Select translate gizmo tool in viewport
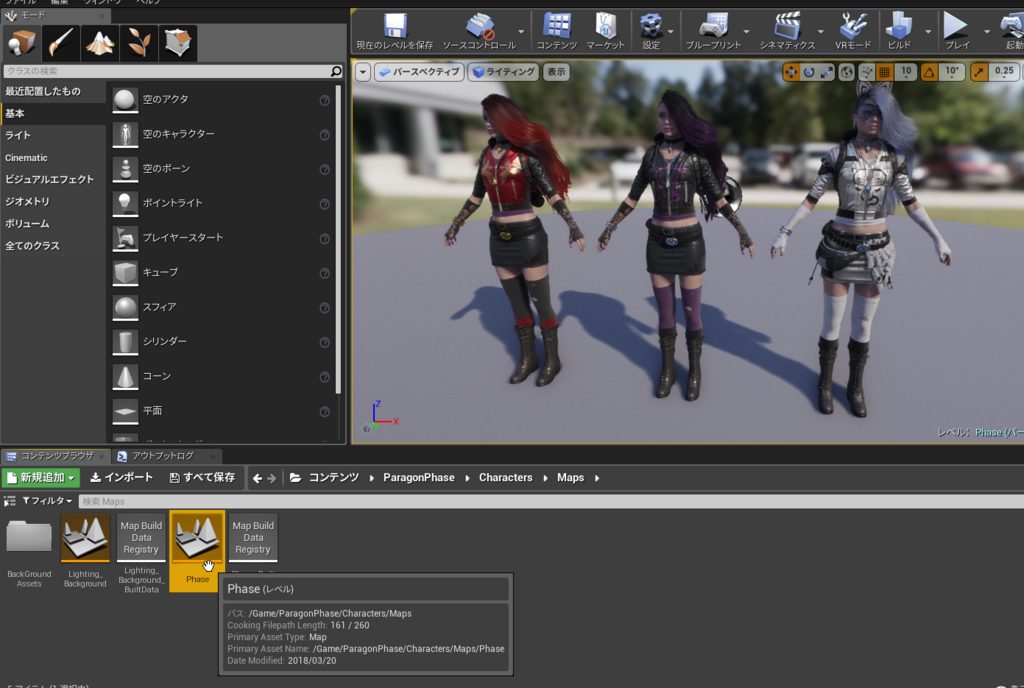Viewport: 1024px width, 688px height. pyautogui.click(x=791, y=72)
